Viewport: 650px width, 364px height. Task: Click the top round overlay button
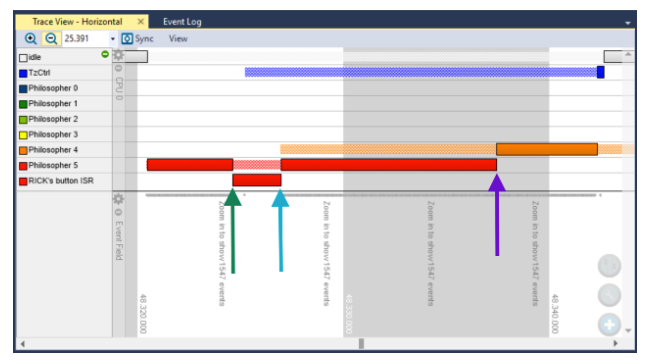609,266
